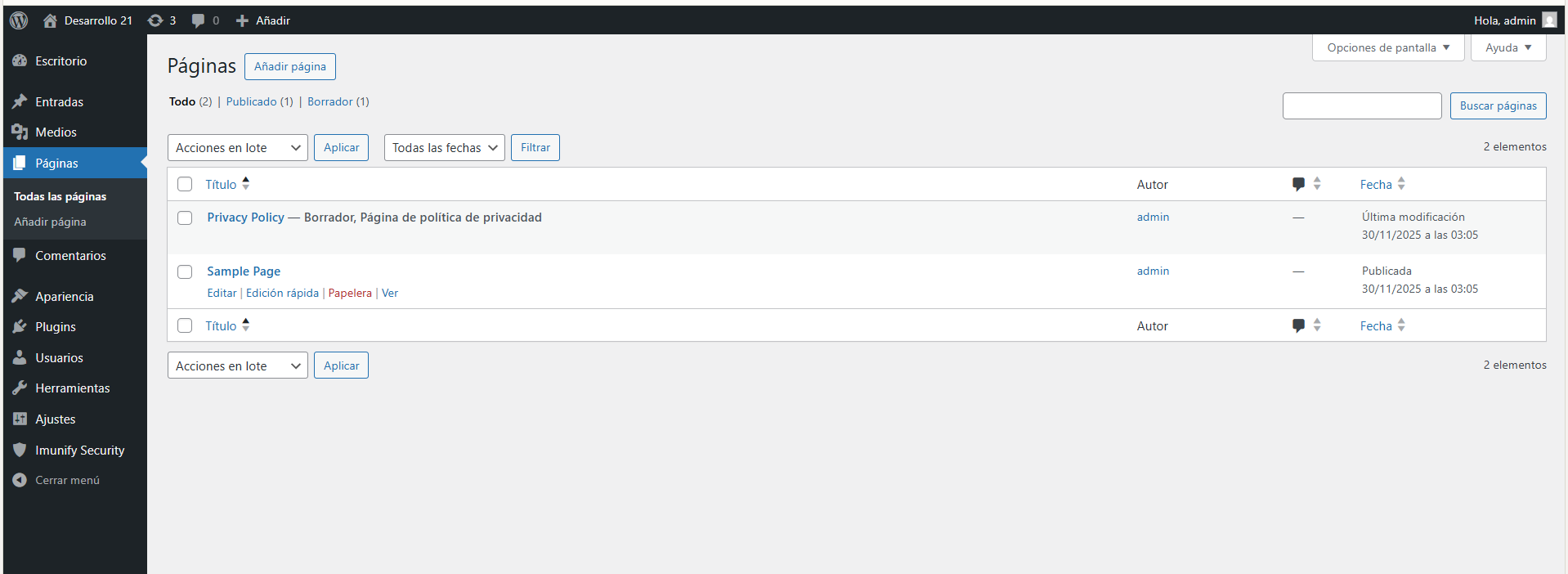Open the updates icon showing 3

155,20
